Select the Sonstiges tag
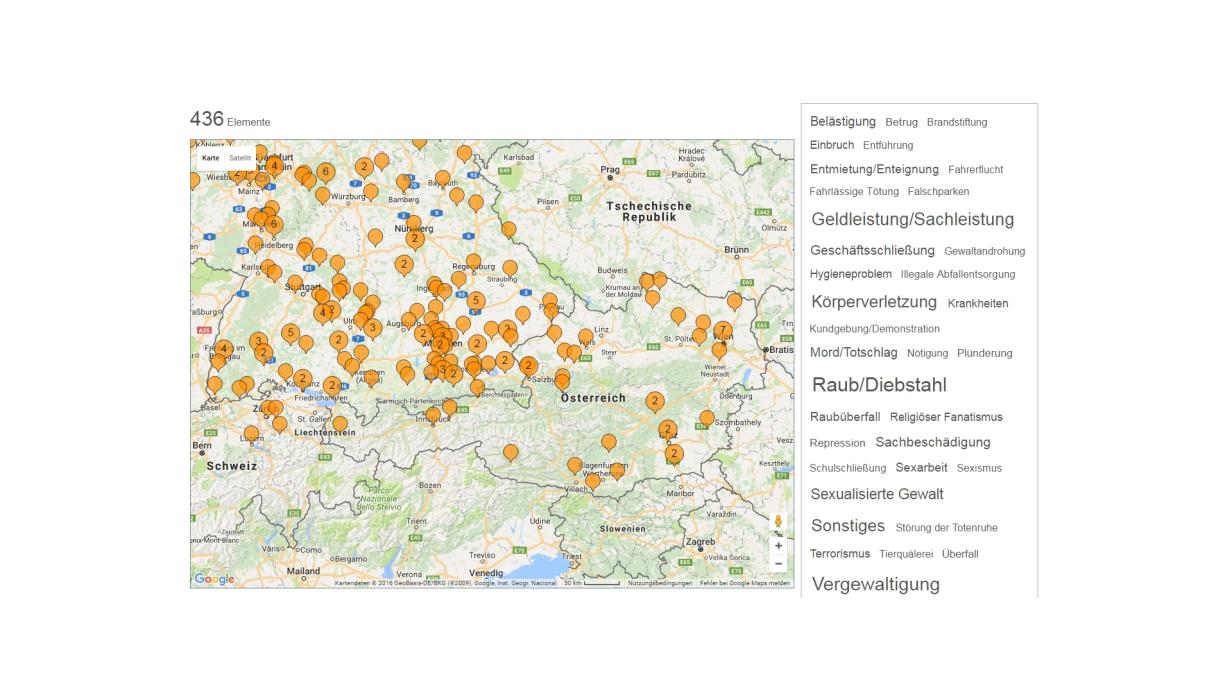 (x=848, y=526)
